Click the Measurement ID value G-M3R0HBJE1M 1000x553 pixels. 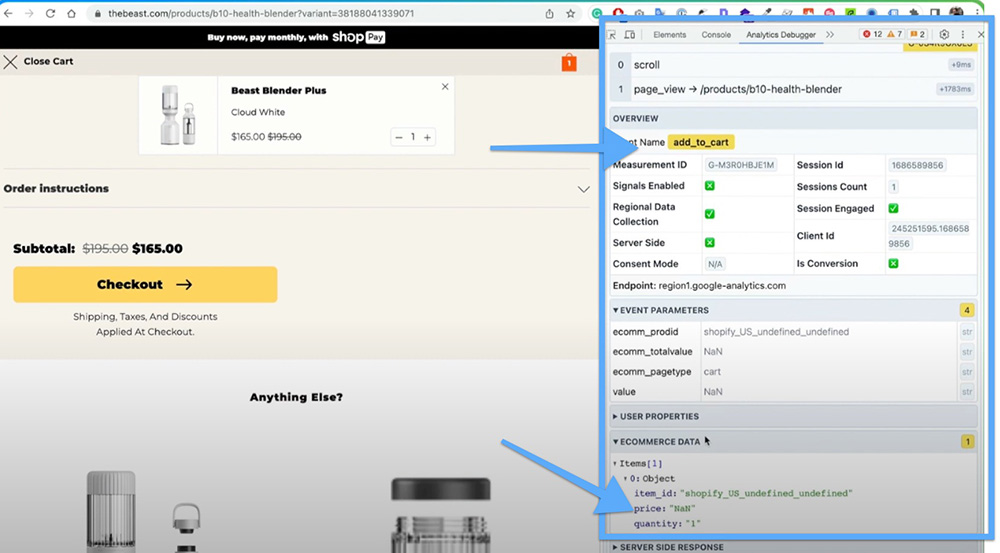[740, 165]
